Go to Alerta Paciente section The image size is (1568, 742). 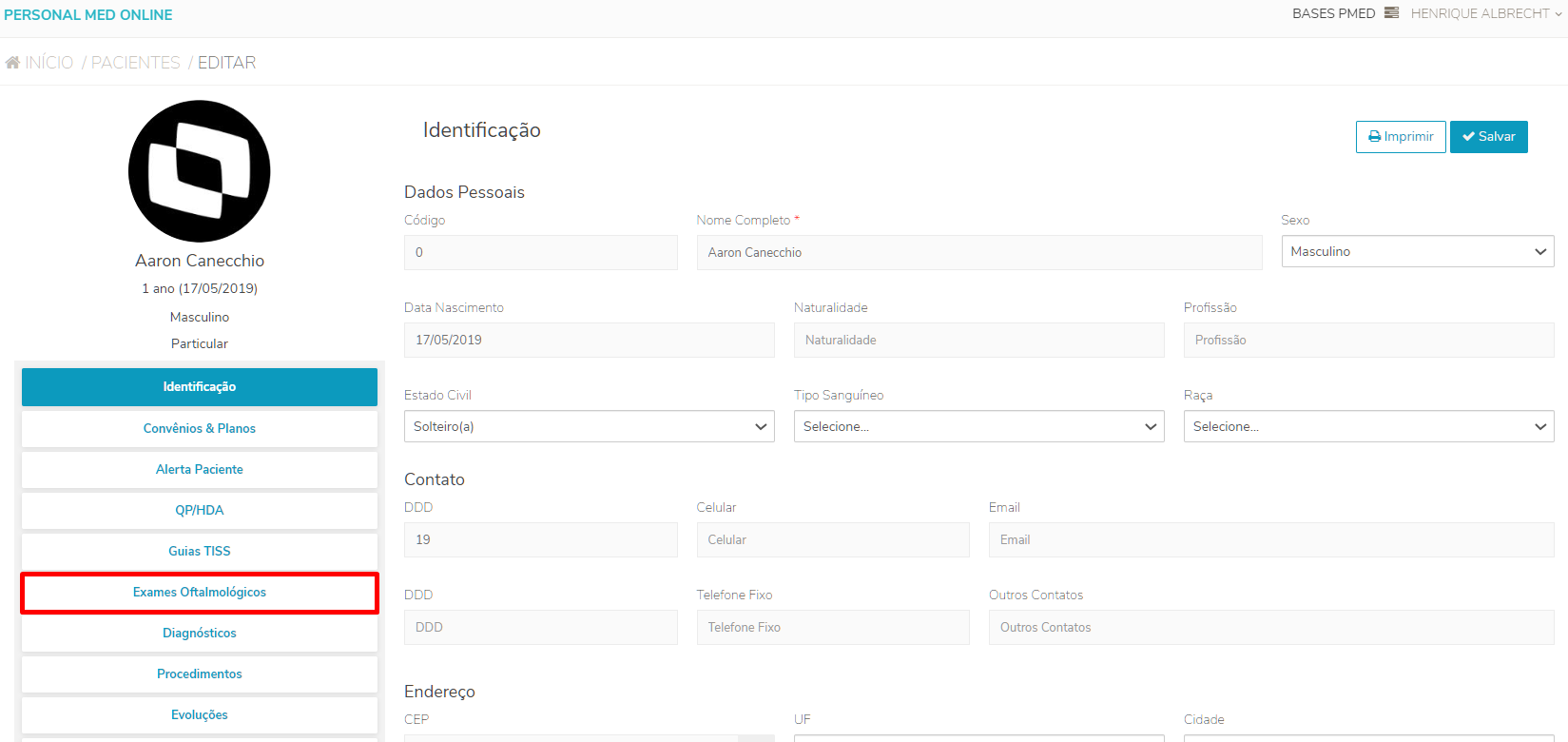(x=200, y=470)
